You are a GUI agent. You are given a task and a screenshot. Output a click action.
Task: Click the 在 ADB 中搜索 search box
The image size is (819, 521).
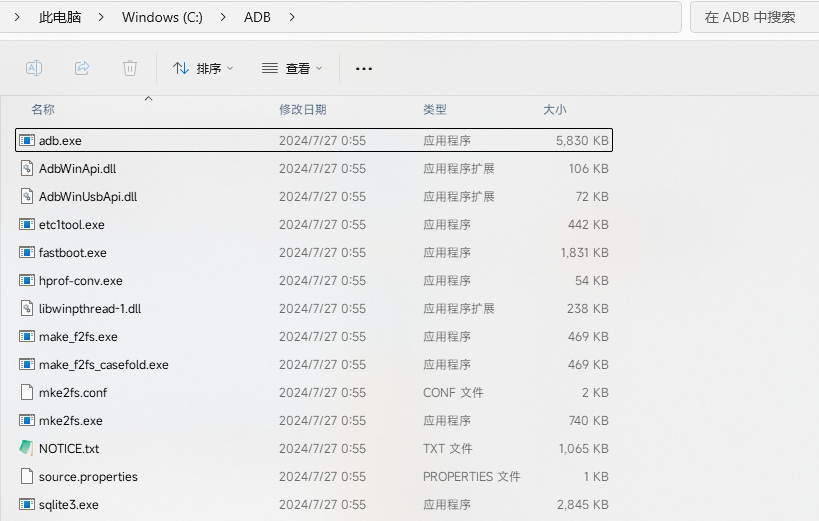[754, 17]
